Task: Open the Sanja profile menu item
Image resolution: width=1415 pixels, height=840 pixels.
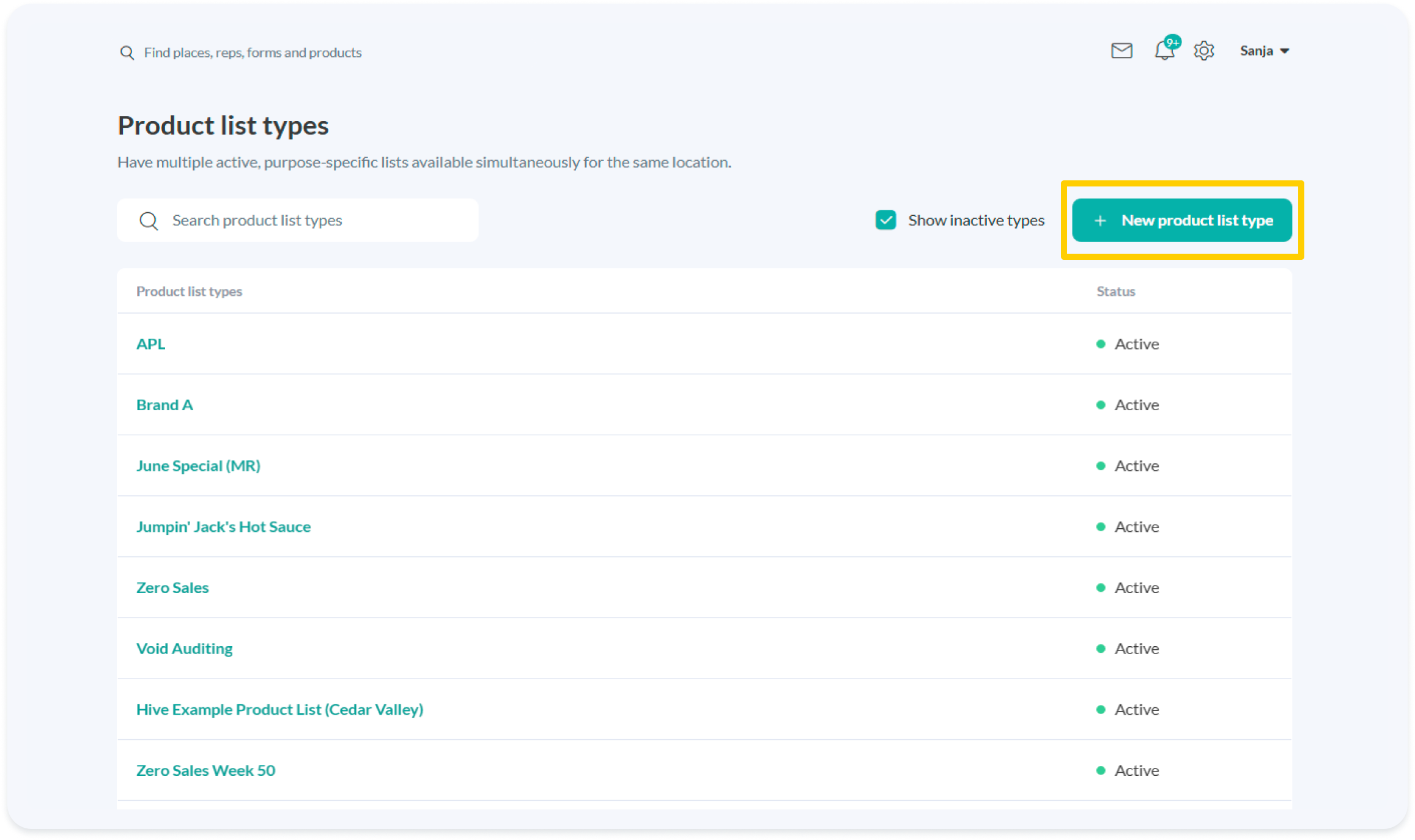Action: [x=1257, y=51]
